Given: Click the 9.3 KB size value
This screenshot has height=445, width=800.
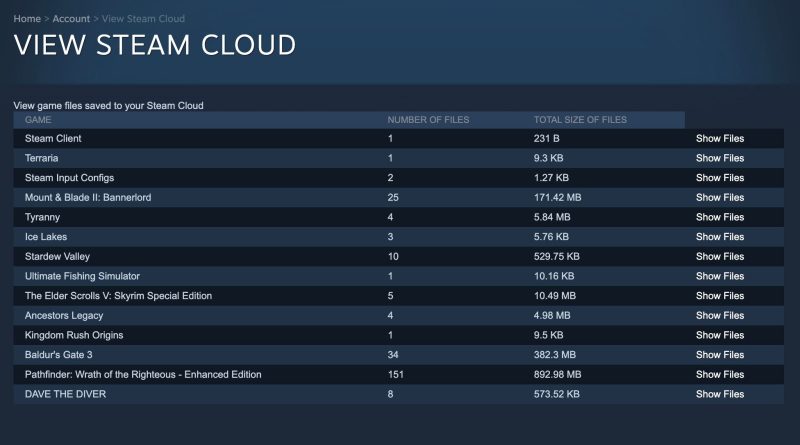Looking at the screenshot, I should pyautogui.click(x=548, y=158).
